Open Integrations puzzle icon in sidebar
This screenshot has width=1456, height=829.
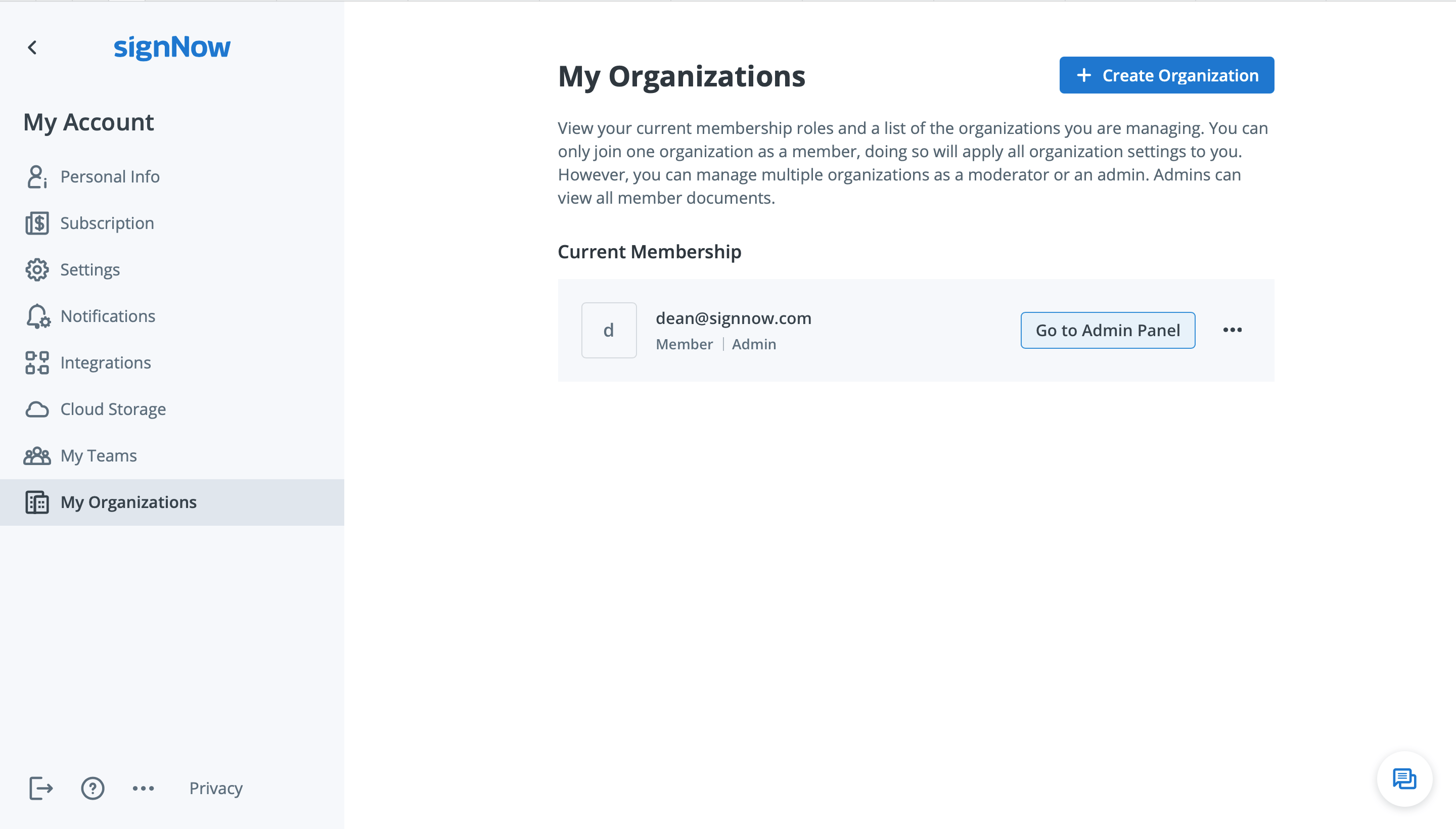click(37, 362)
